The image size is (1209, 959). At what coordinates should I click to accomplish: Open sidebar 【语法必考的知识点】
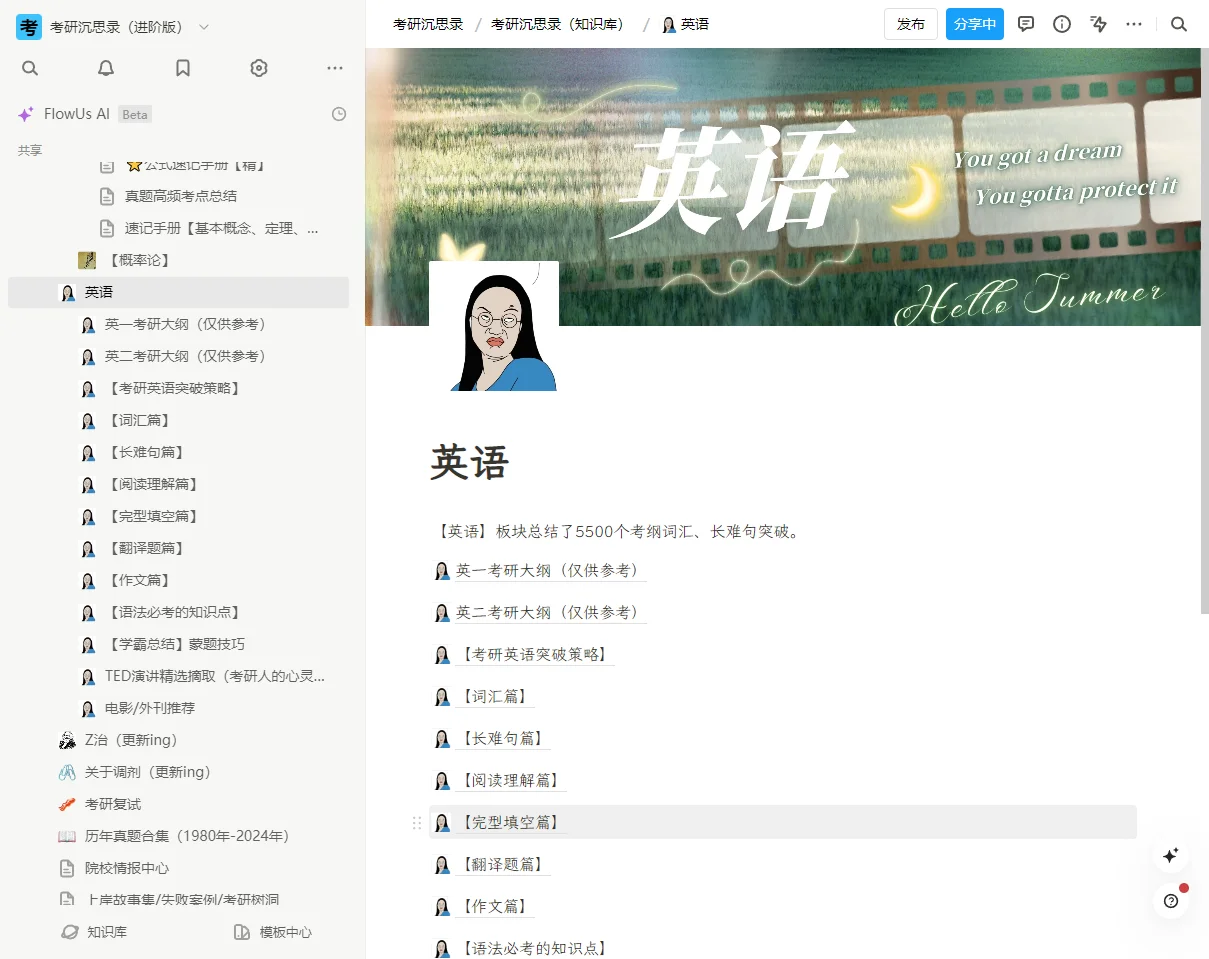[x=174, y=612]
